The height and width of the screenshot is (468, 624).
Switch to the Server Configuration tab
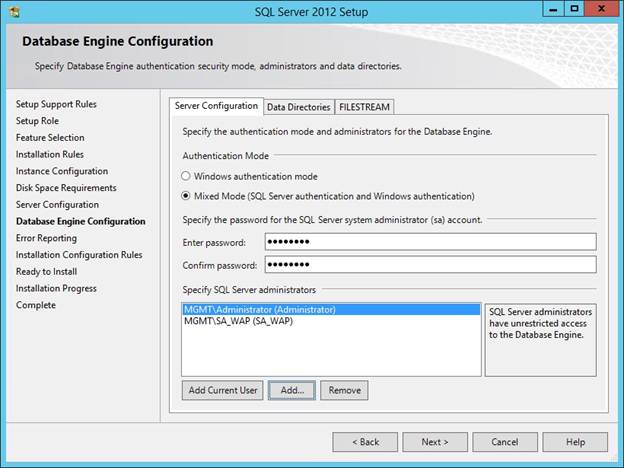pyautogui.click(x=216, y=106)
